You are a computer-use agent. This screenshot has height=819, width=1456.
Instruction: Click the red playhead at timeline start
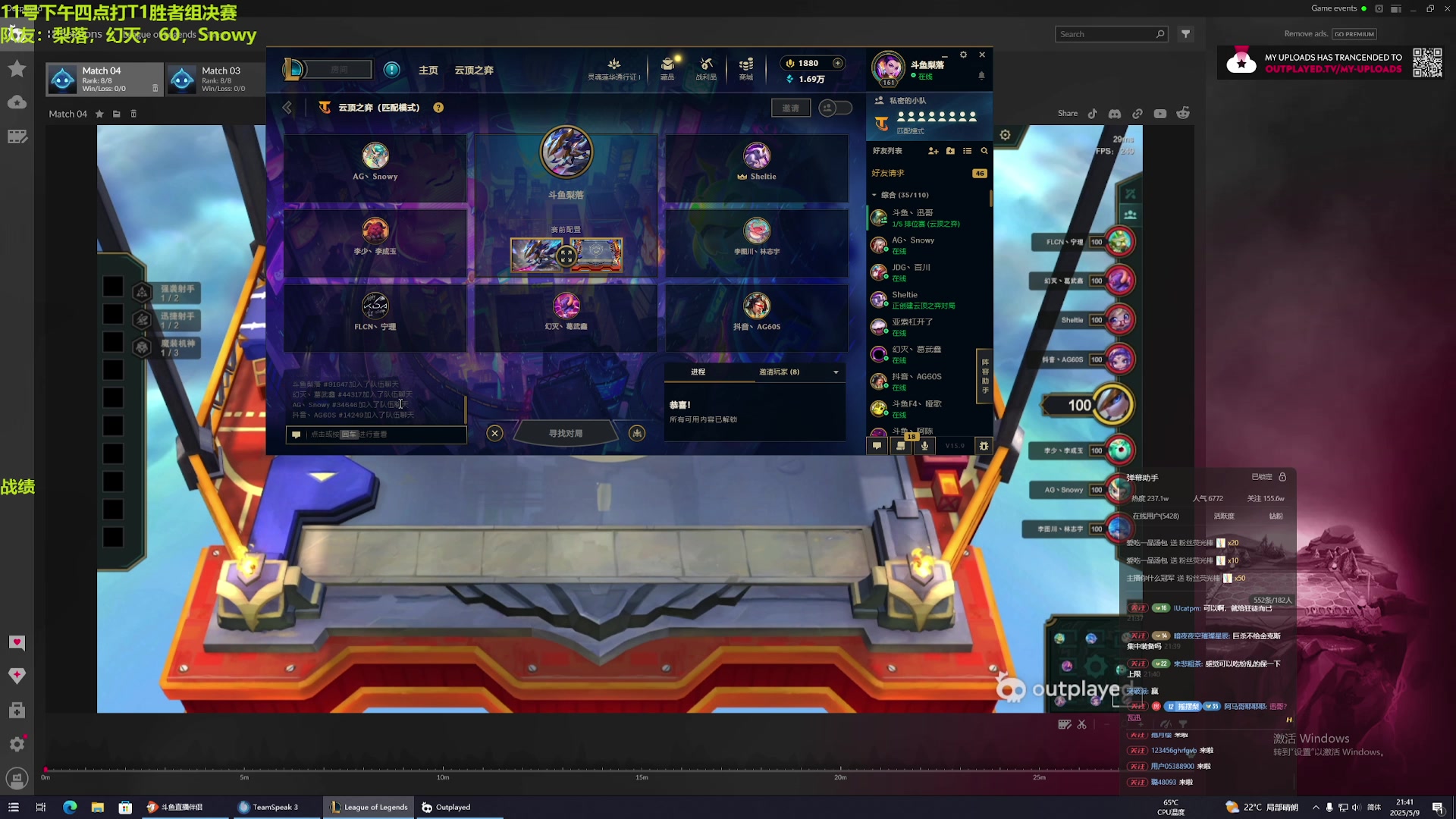45,769
